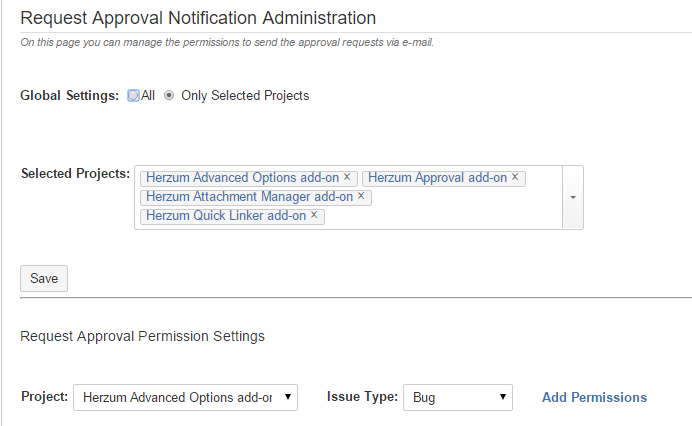Image resolution: width=692 pixels, height=426 pixels.
Task: Remove Herzum Quick Linker add-on tag
Action: (x=314, y=215)
